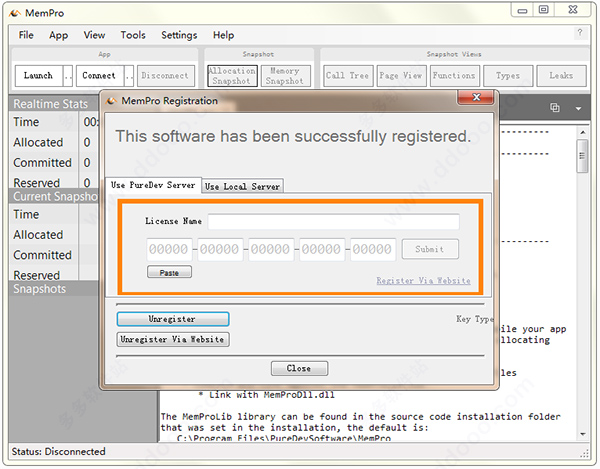600x469 pixels.
Task: Click the panel float window icon
Action: (x=555, y=108)
